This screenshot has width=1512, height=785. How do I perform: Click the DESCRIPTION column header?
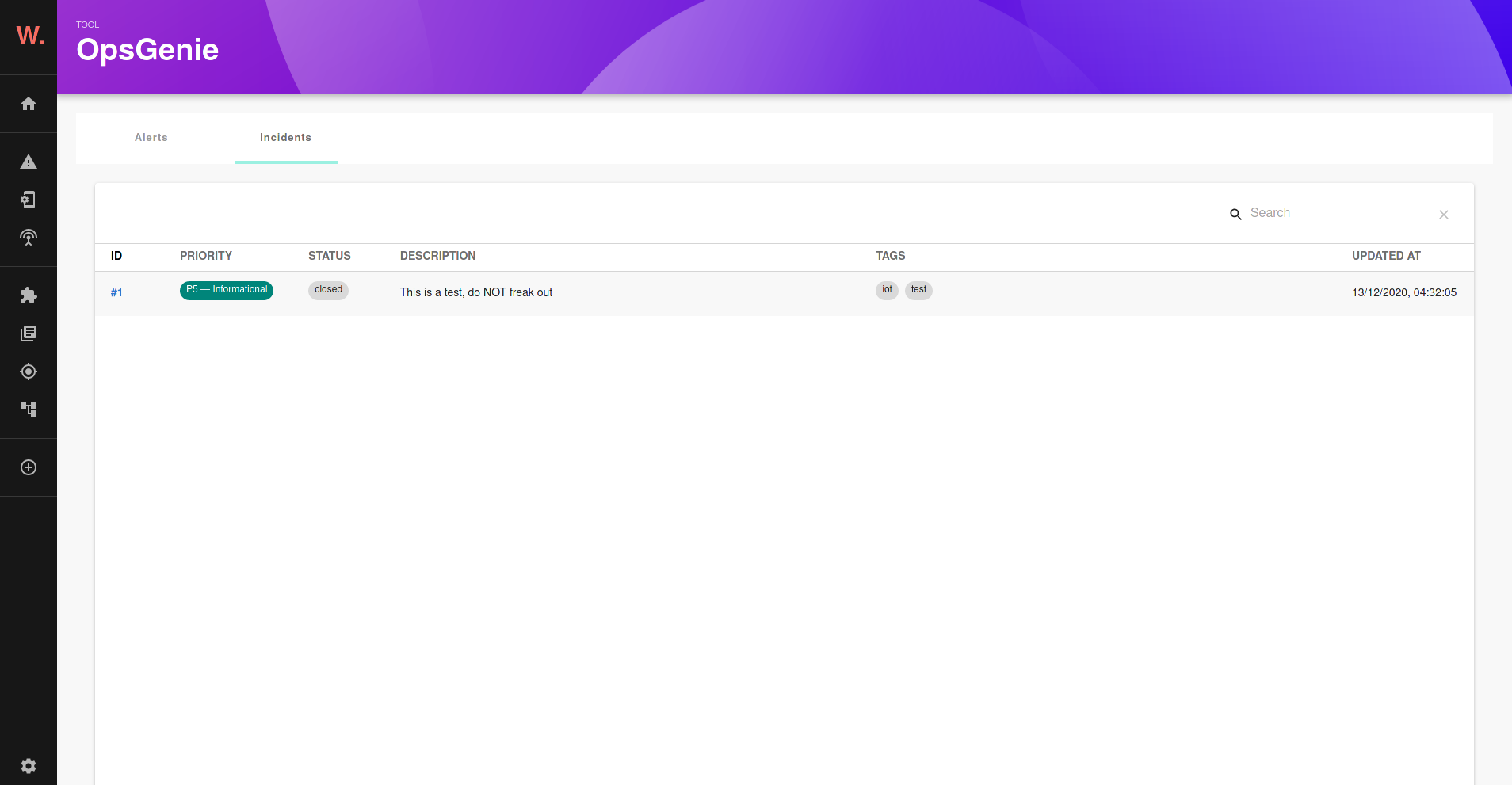coord(437,256)
